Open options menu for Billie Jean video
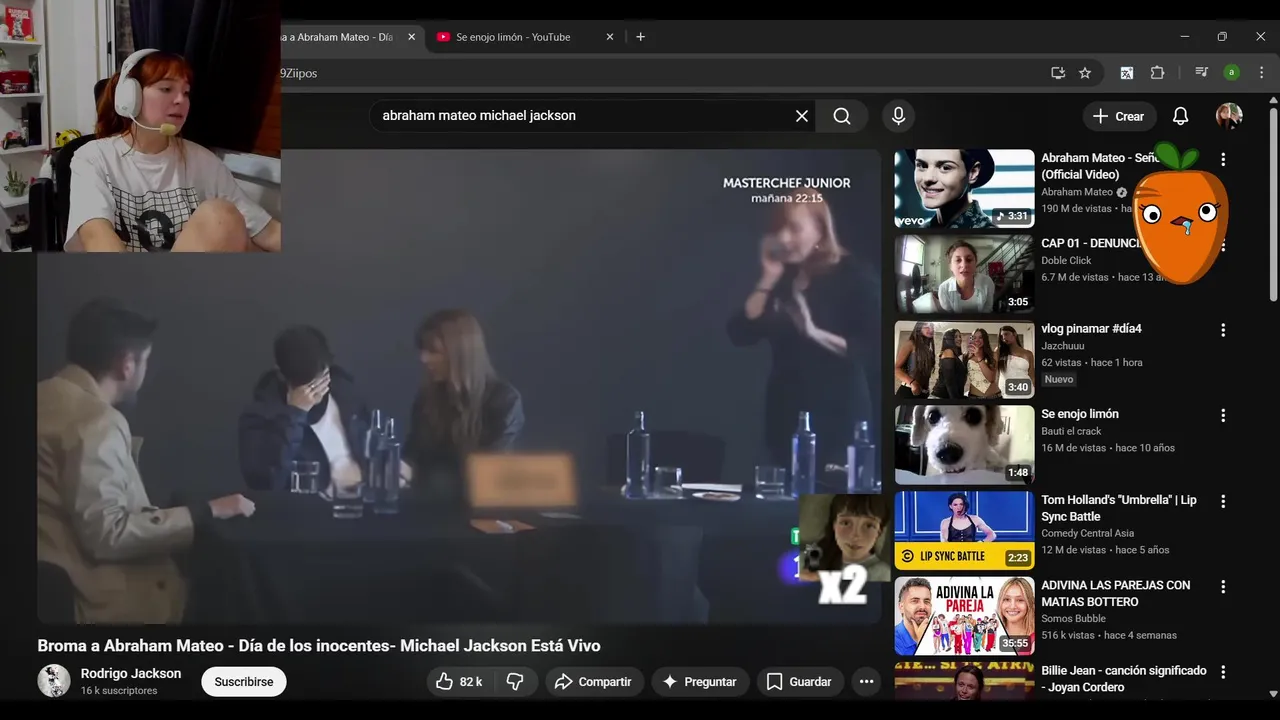 (x=1222, y=672)
